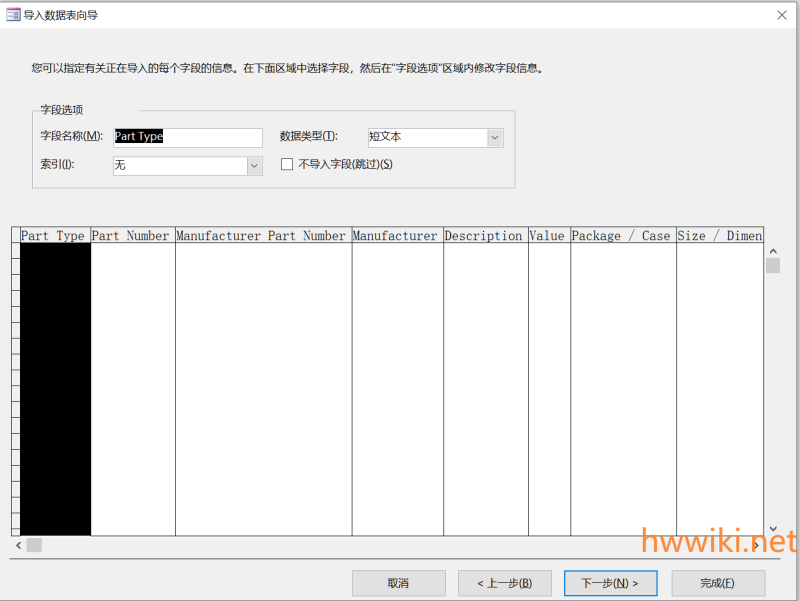Select the Value column header

[x=548, y=236]
